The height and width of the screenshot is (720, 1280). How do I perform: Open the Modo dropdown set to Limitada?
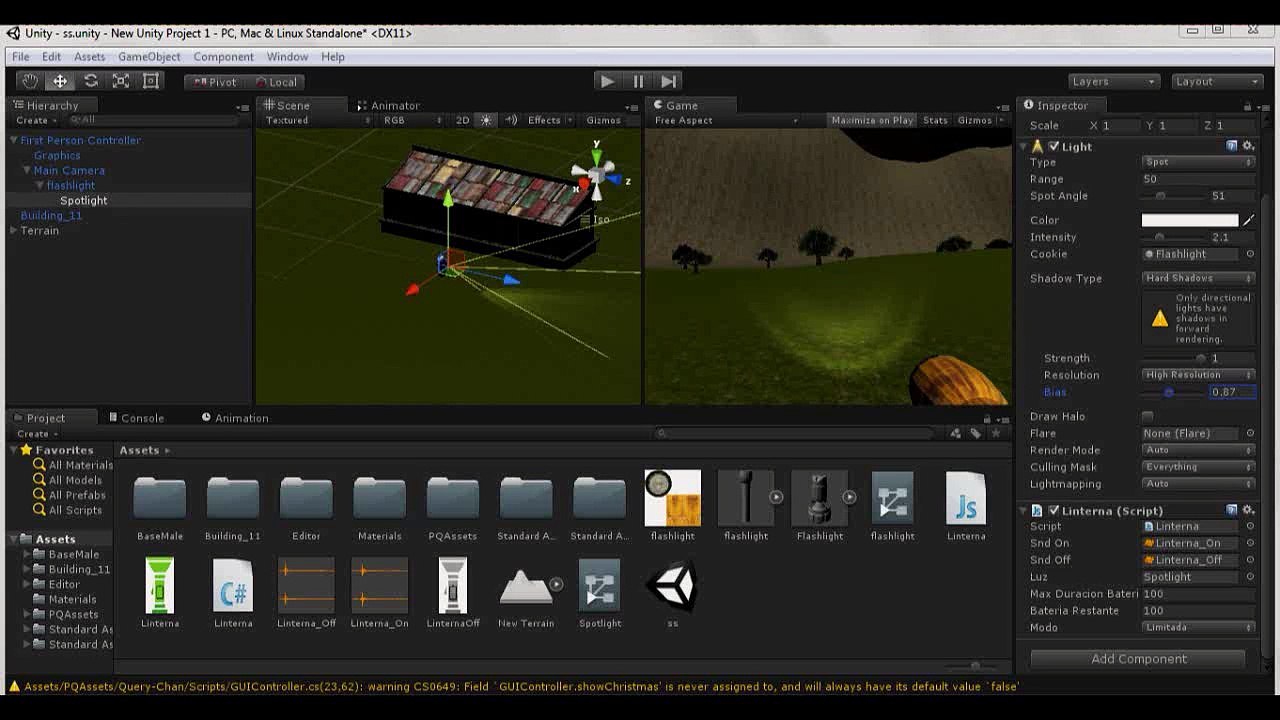click(1198, 628)
